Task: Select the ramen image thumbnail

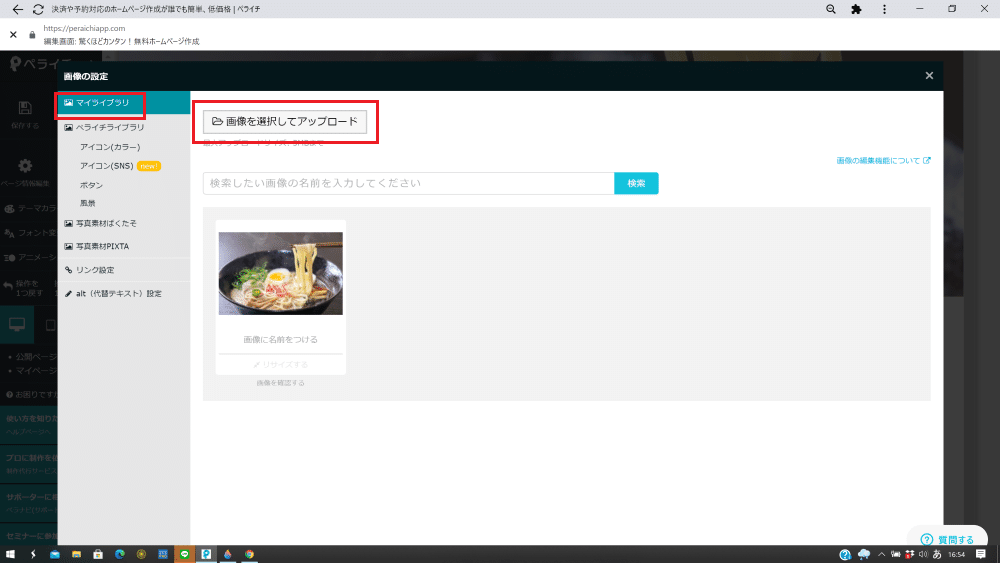Action: (281, 274)
